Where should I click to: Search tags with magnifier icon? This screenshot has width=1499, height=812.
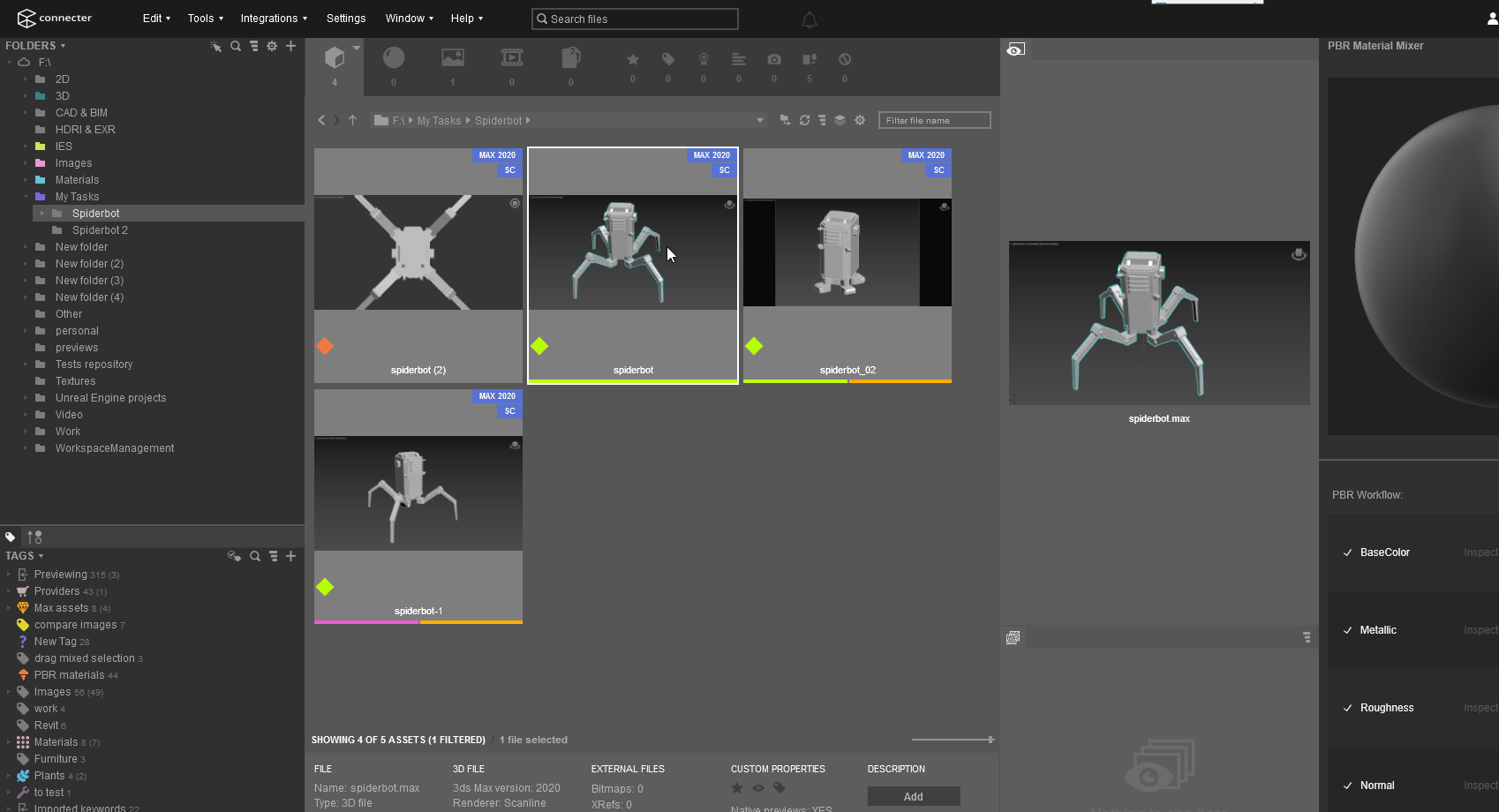(x=255, y=556)
